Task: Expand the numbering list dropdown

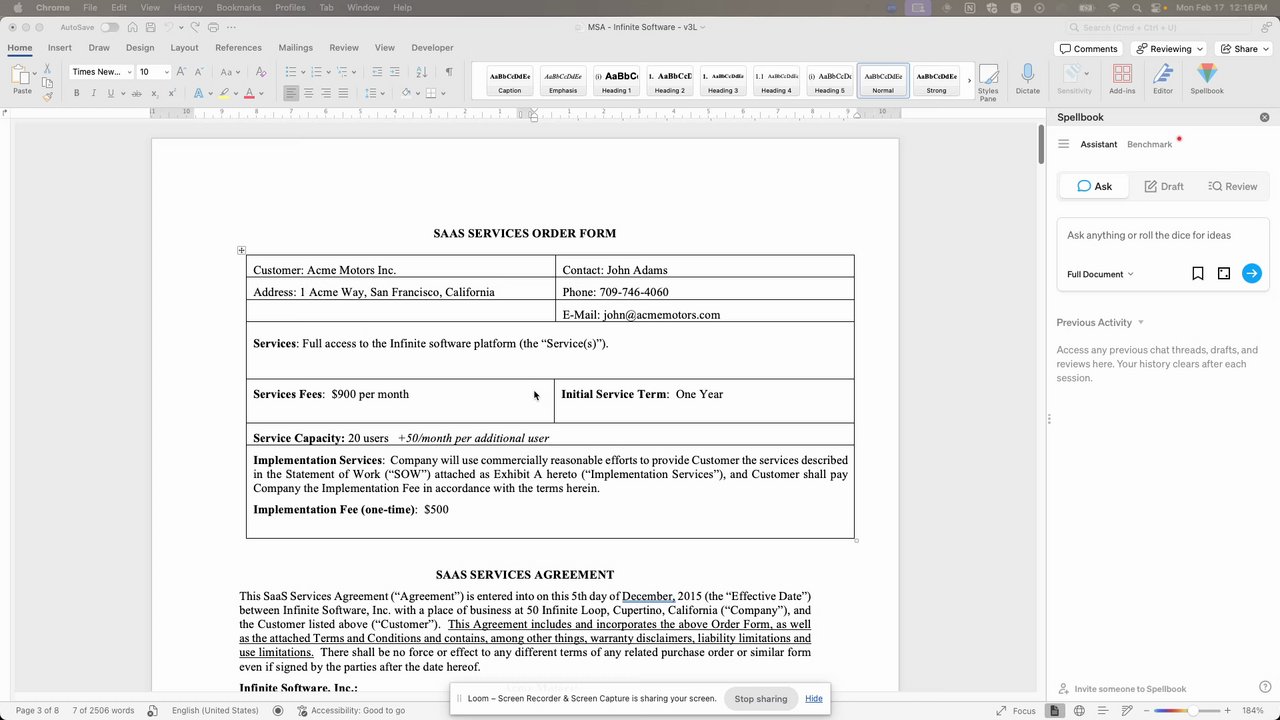Action: (328, 72)
